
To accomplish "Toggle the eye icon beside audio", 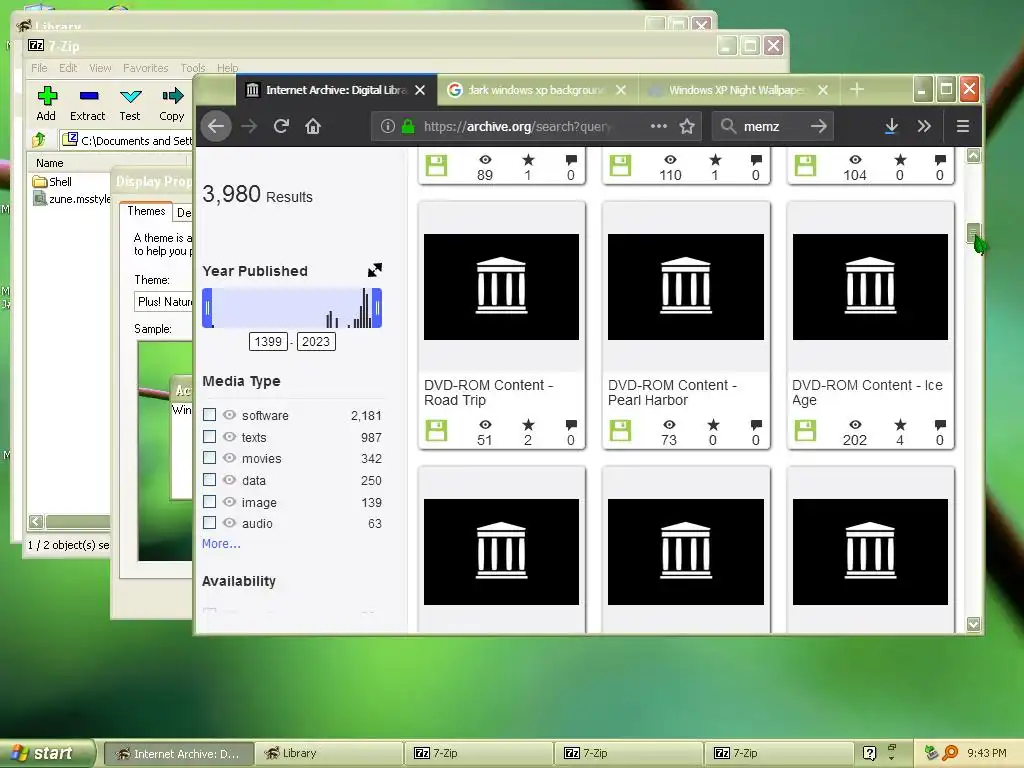I will pyautogui.click(x=229, y=522).
